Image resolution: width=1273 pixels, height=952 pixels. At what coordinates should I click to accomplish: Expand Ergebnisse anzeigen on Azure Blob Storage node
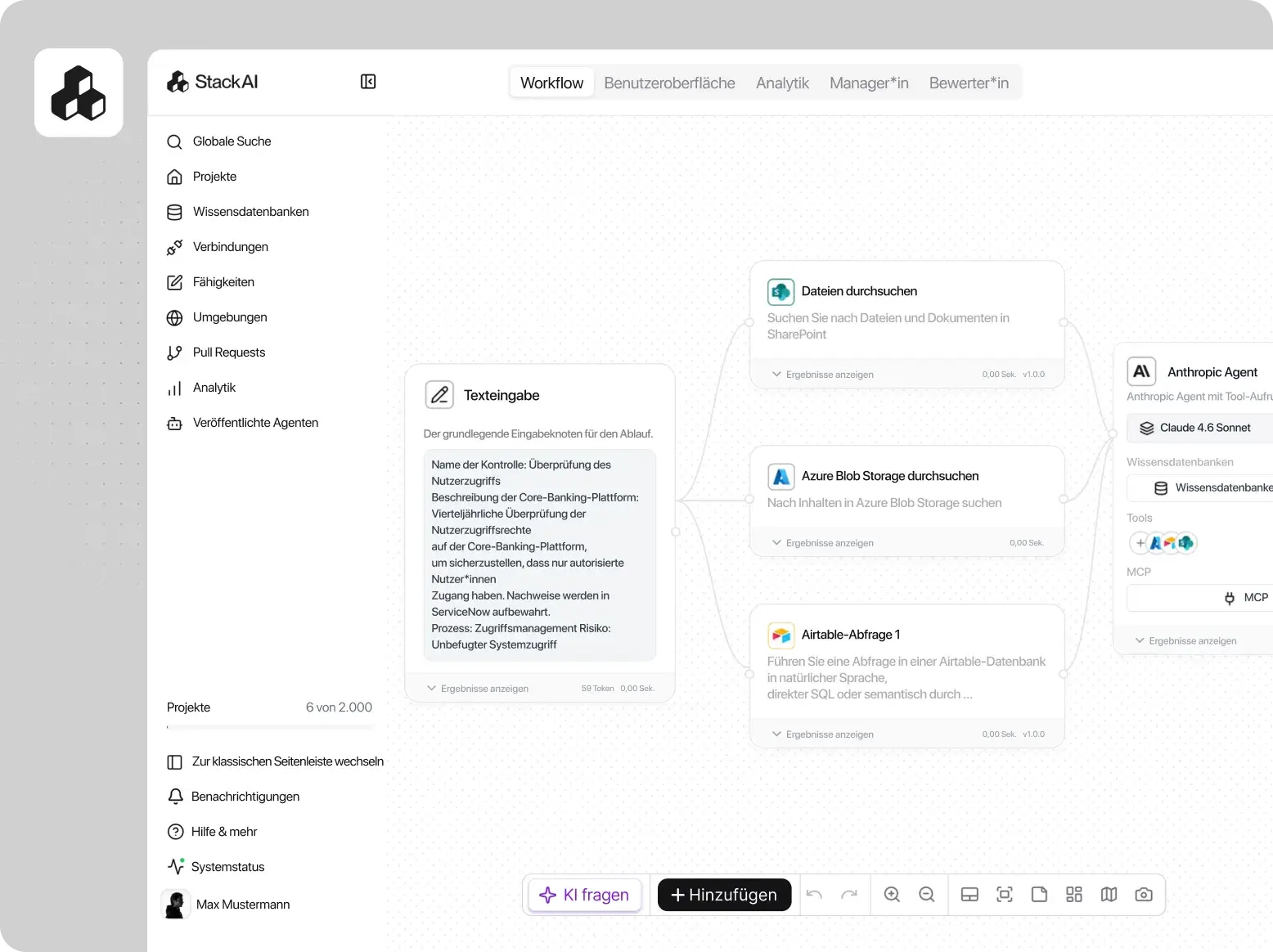pyautogui.click(x=823, y=543)
